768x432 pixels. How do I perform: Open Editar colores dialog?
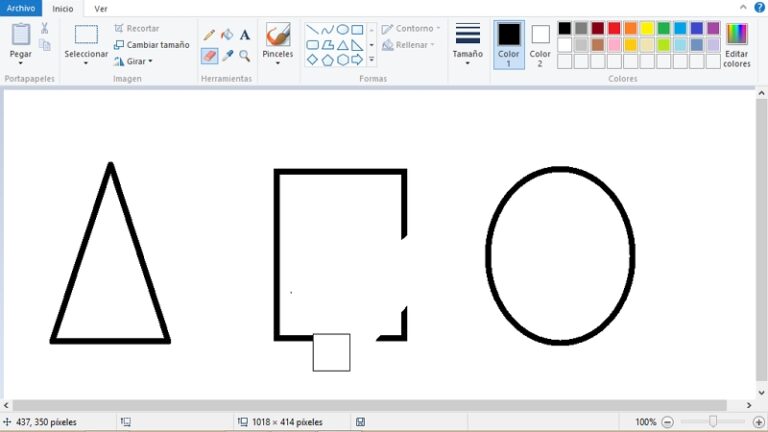click(x=737, y=45)
